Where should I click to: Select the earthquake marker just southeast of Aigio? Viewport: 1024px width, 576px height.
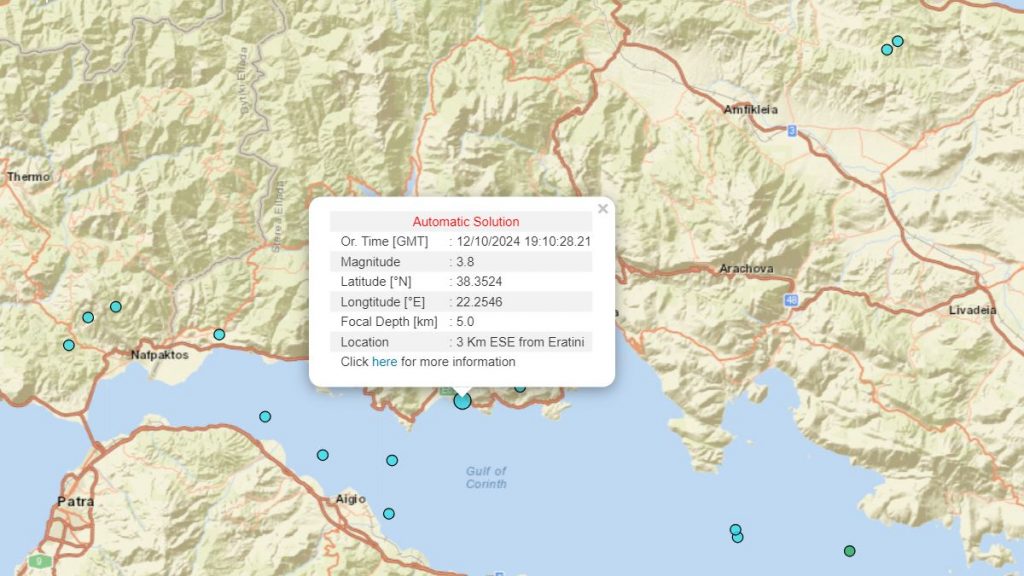(x=389, y=514)
